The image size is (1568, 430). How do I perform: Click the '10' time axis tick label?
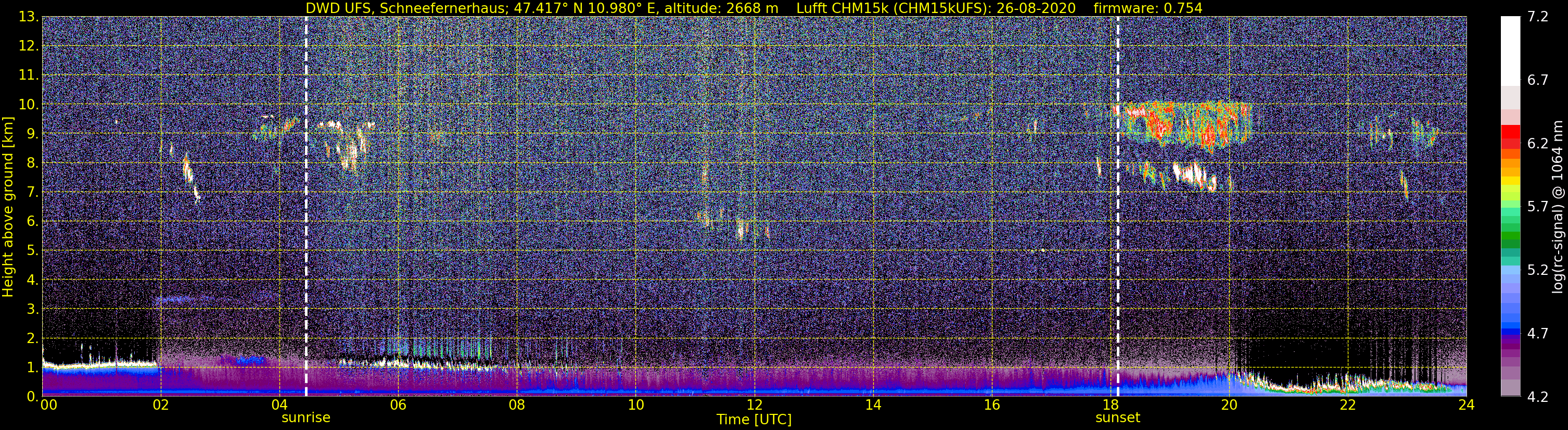click(635, 406)
